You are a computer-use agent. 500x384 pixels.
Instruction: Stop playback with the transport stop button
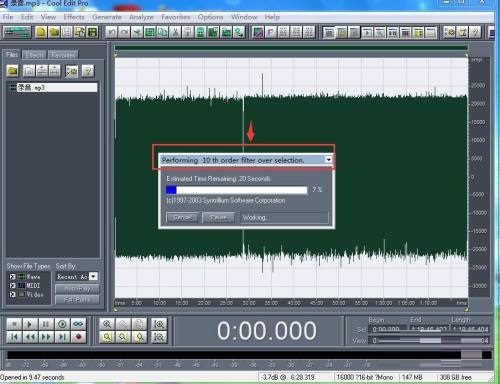pos(14,324)
